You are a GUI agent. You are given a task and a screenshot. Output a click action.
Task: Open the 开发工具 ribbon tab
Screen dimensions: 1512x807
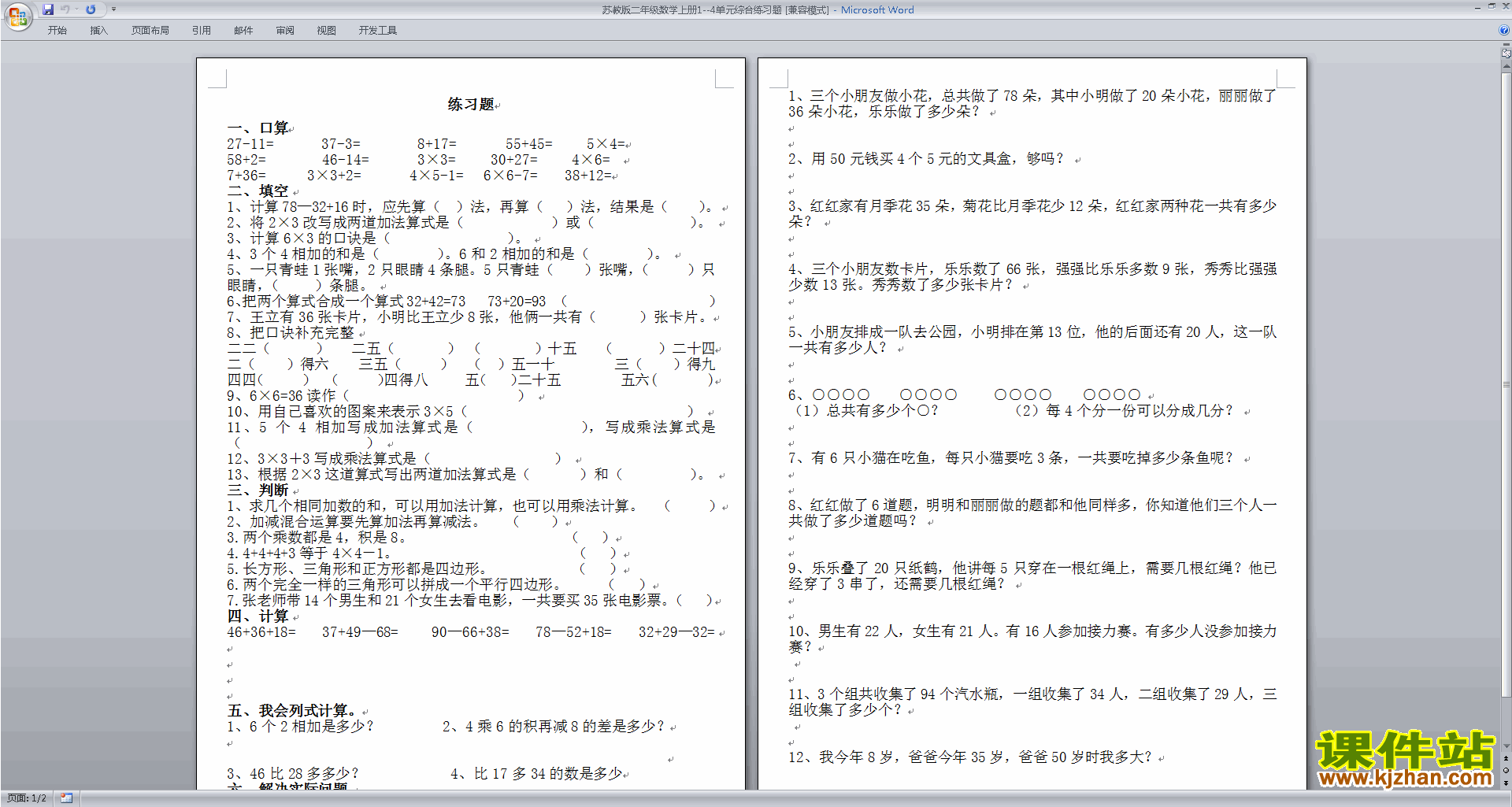[378, 31]
